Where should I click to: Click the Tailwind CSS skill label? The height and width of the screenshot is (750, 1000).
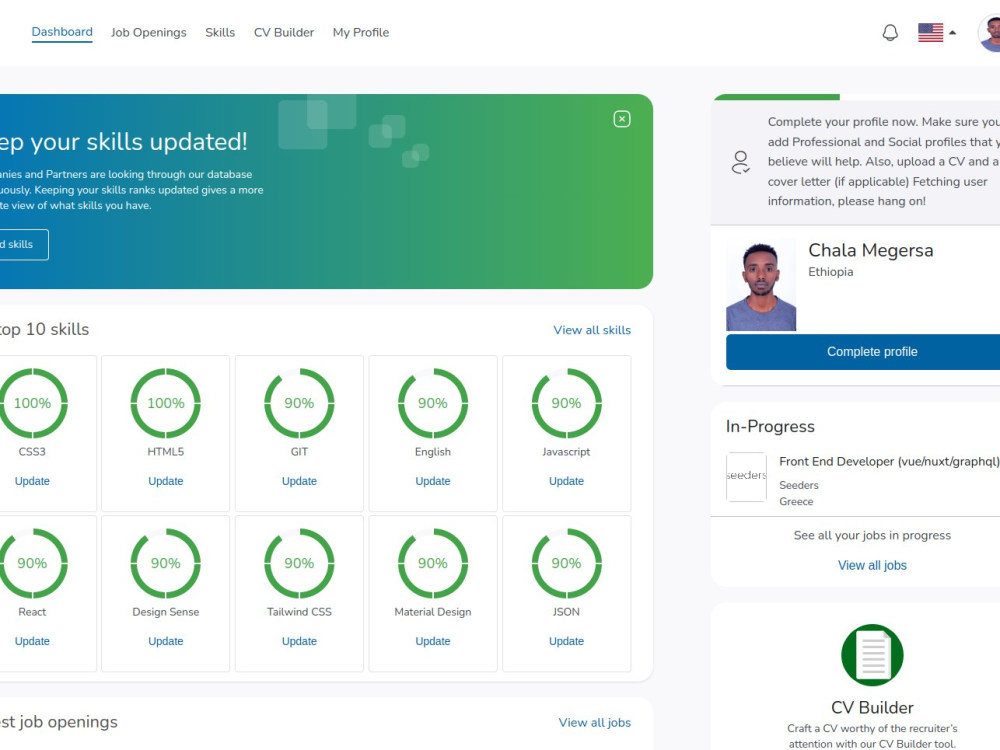[x=299, y=612]
